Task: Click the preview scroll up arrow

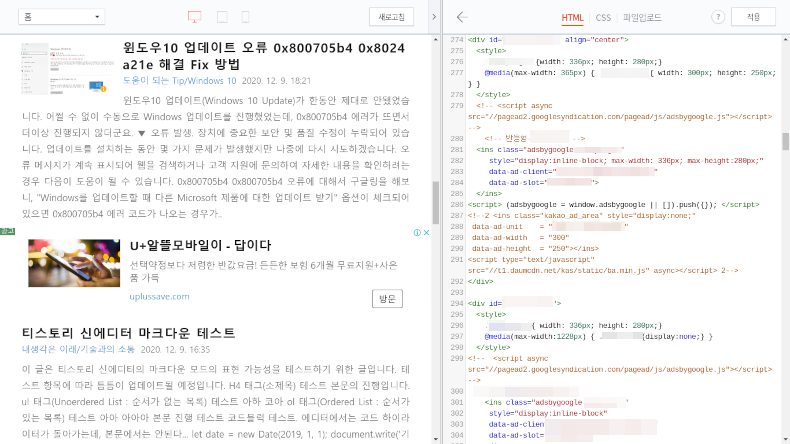Action: click(436, 39)
